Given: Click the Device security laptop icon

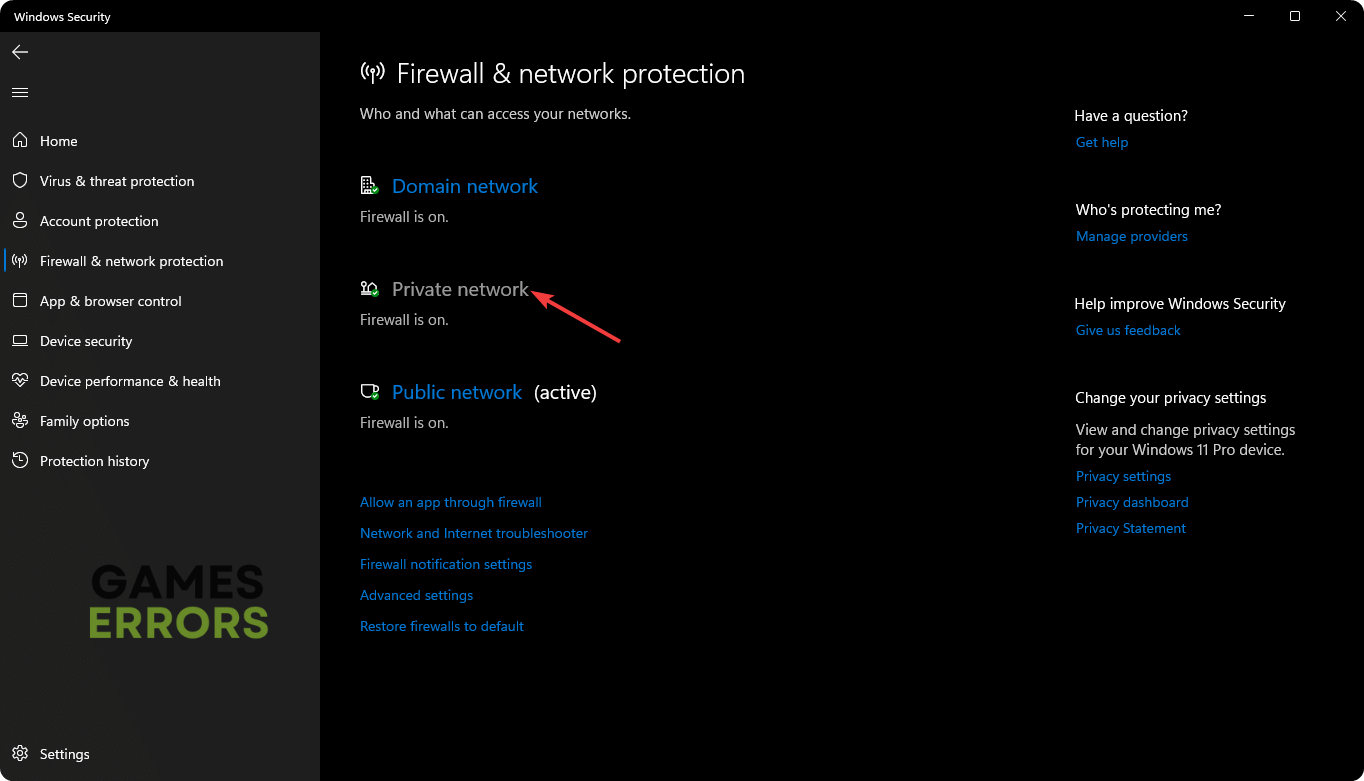Looking at the screenshot, I should pyautogui.click(x=20, y=341).
